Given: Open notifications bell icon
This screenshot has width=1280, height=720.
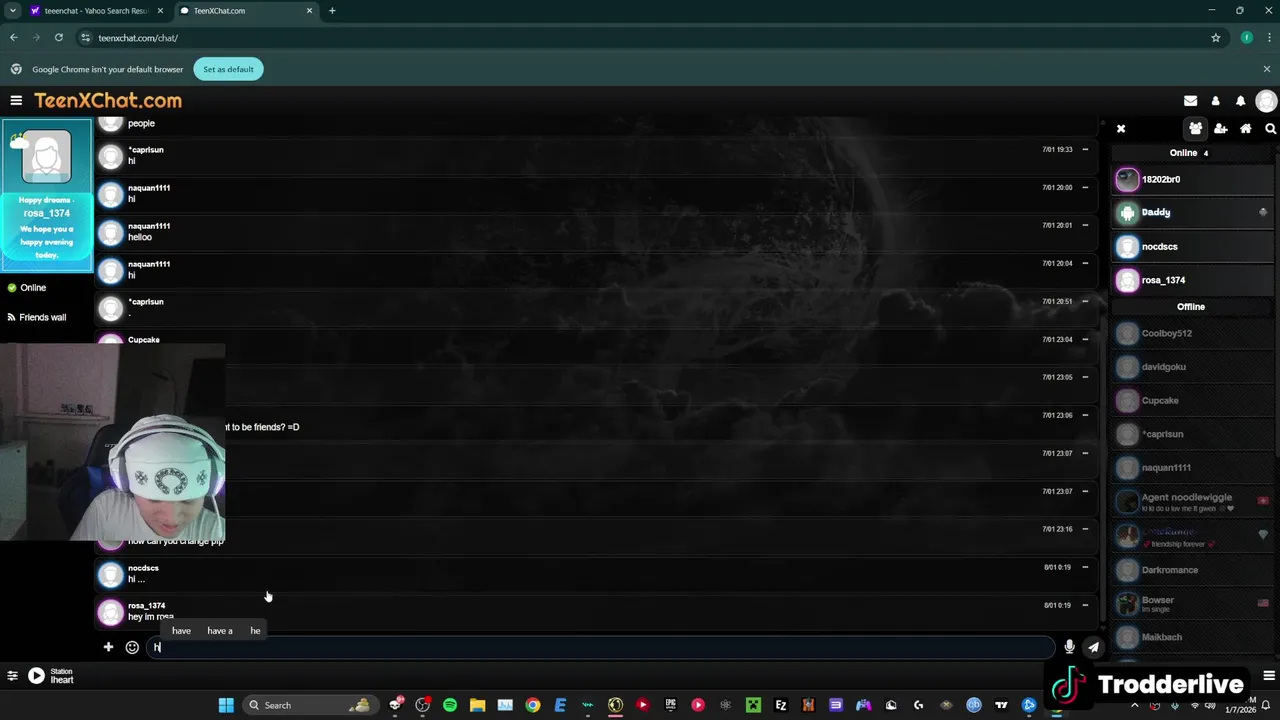Looking at the screenshot, I should tap(1241, 101).
